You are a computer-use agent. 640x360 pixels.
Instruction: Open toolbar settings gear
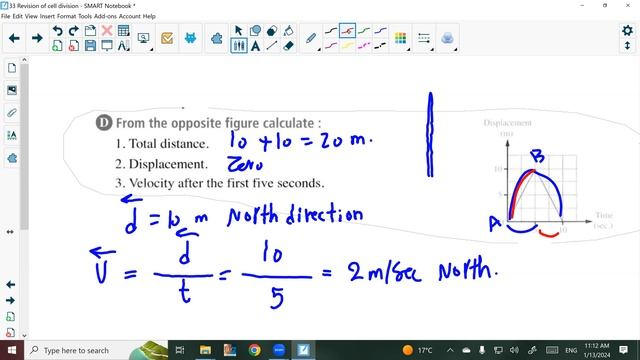tap(627, 30)
